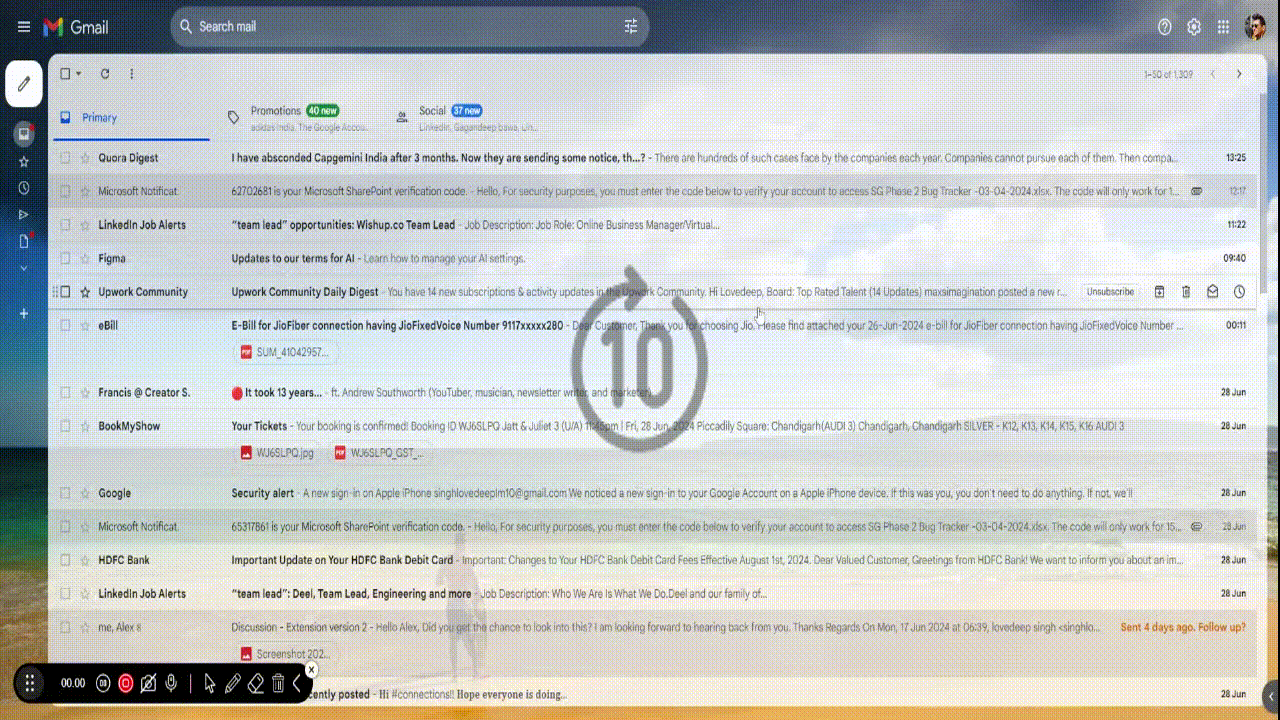This screenshot has height=720, width=1280.
Task: Open SUM_41042957 PDF attachment chip
Action: click(x=285, y=352)
